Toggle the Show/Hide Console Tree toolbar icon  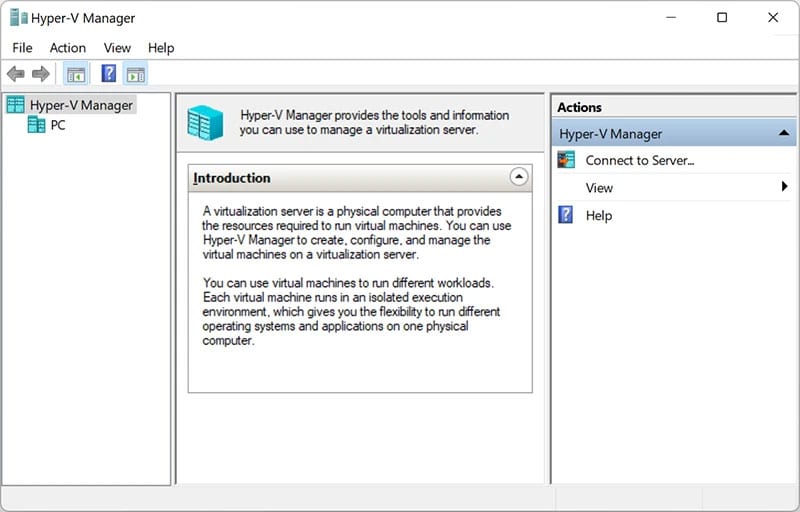click(76, 74)
